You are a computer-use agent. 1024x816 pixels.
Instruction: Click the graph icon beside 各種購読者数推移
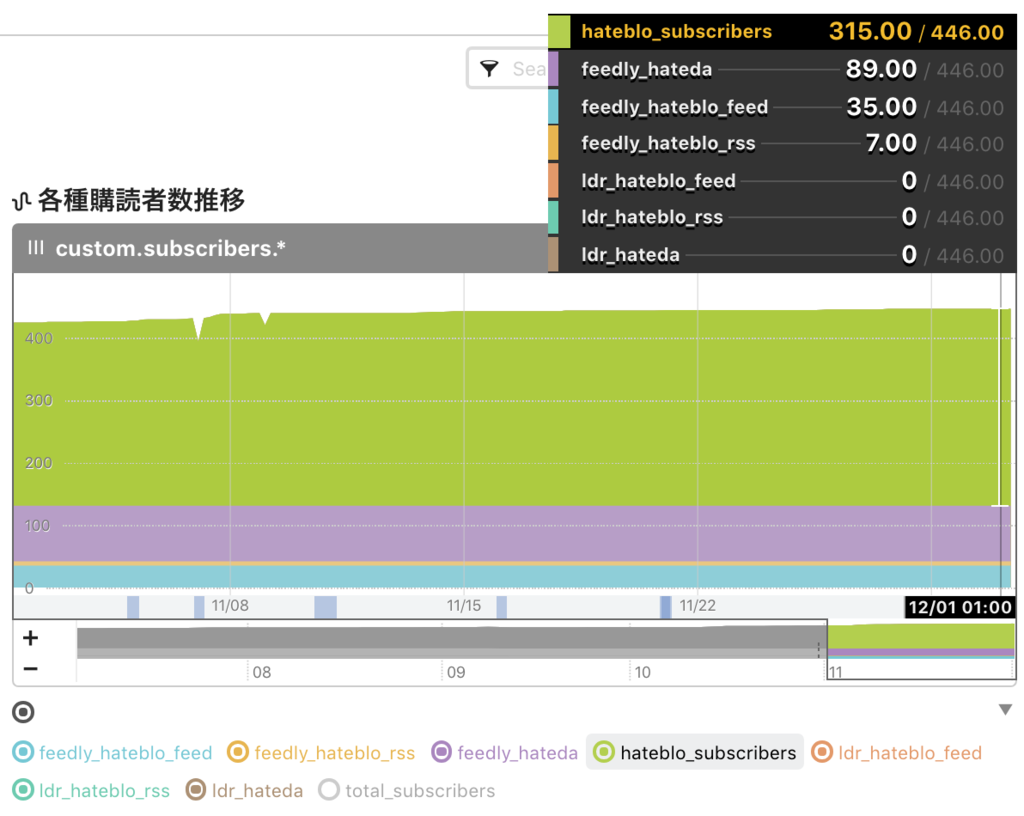22,201
